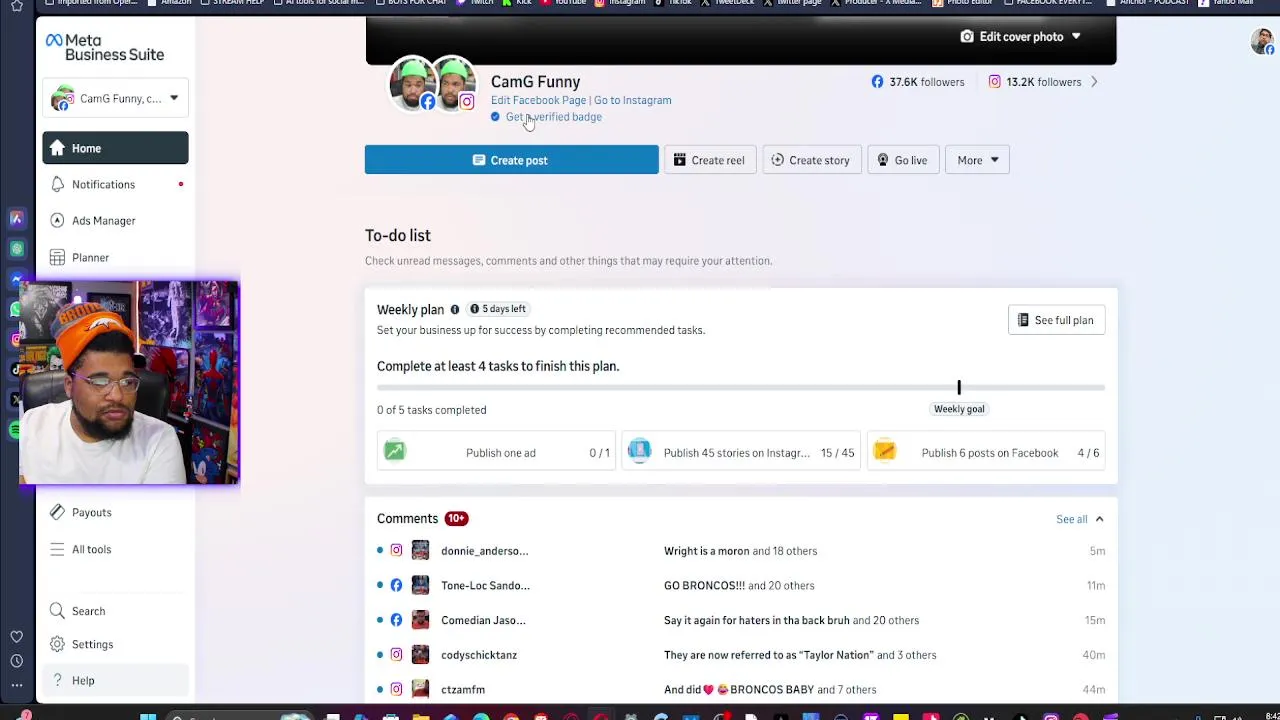Collapse the Comments section chevron
Viewport: 1280px width, 720px height.
(1099, 519)
